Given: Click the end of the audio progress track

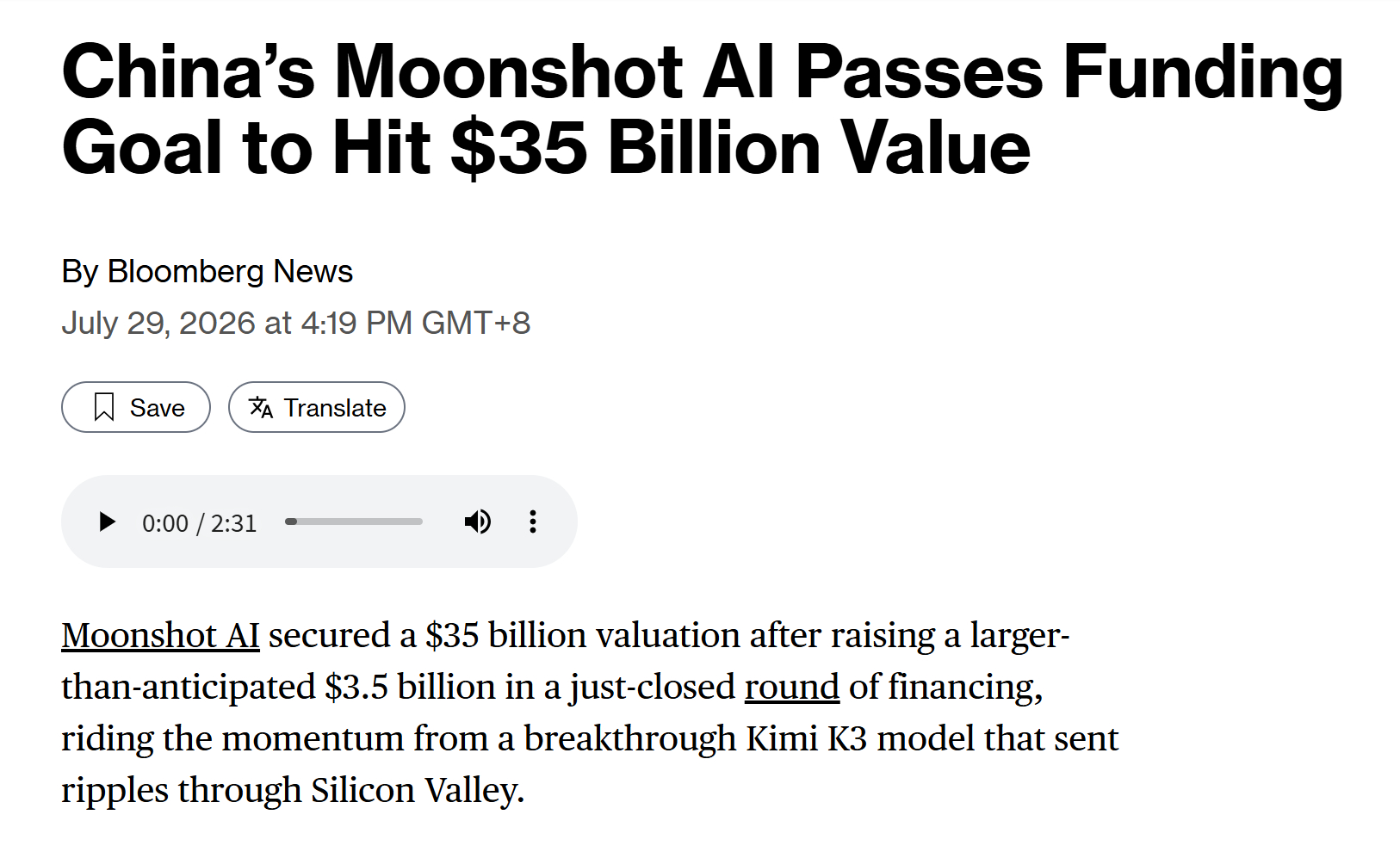Looking at the screenshot, I should tap(419, 521).
